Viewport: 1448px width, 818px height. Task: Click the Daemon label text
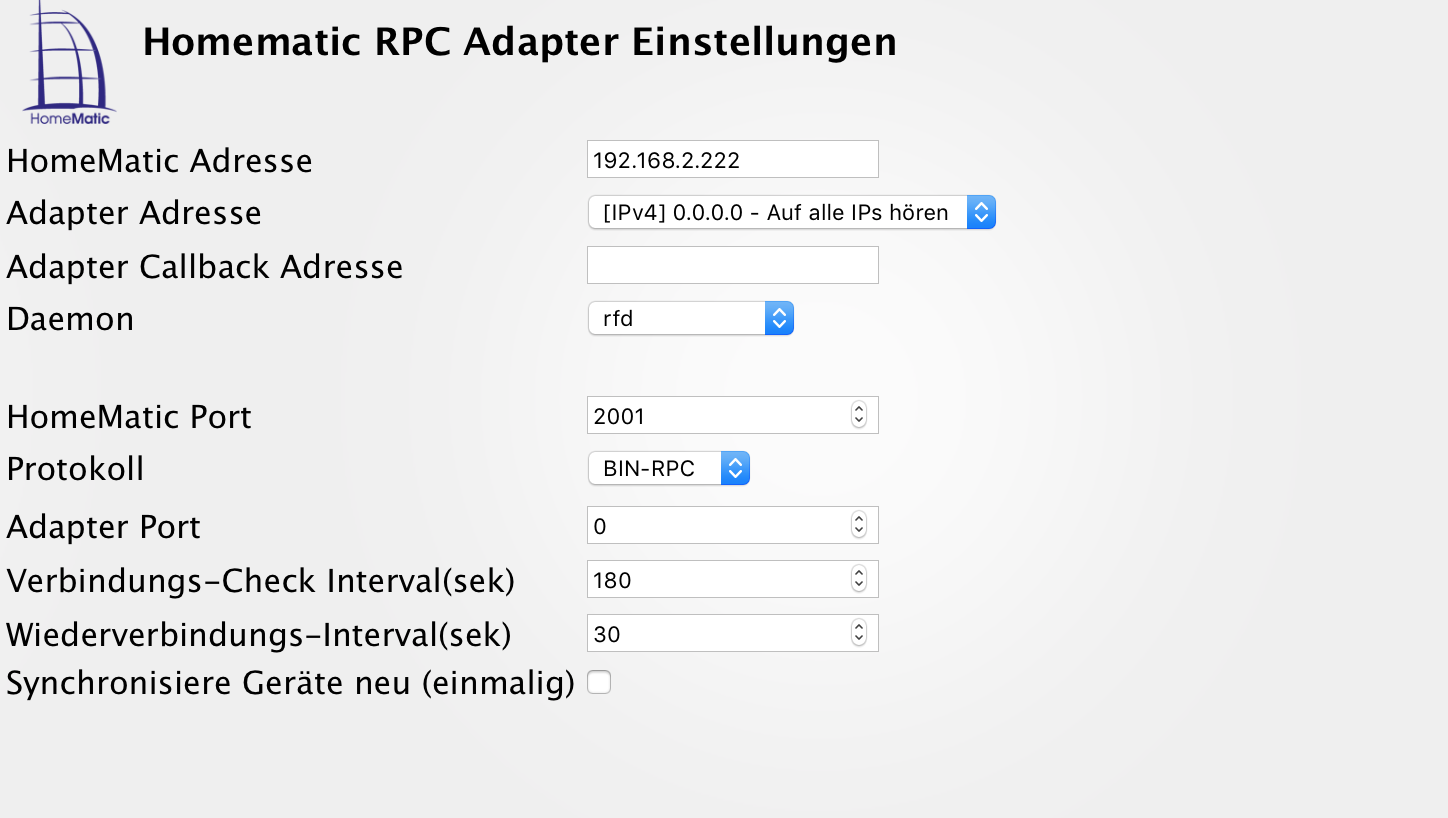70,319
